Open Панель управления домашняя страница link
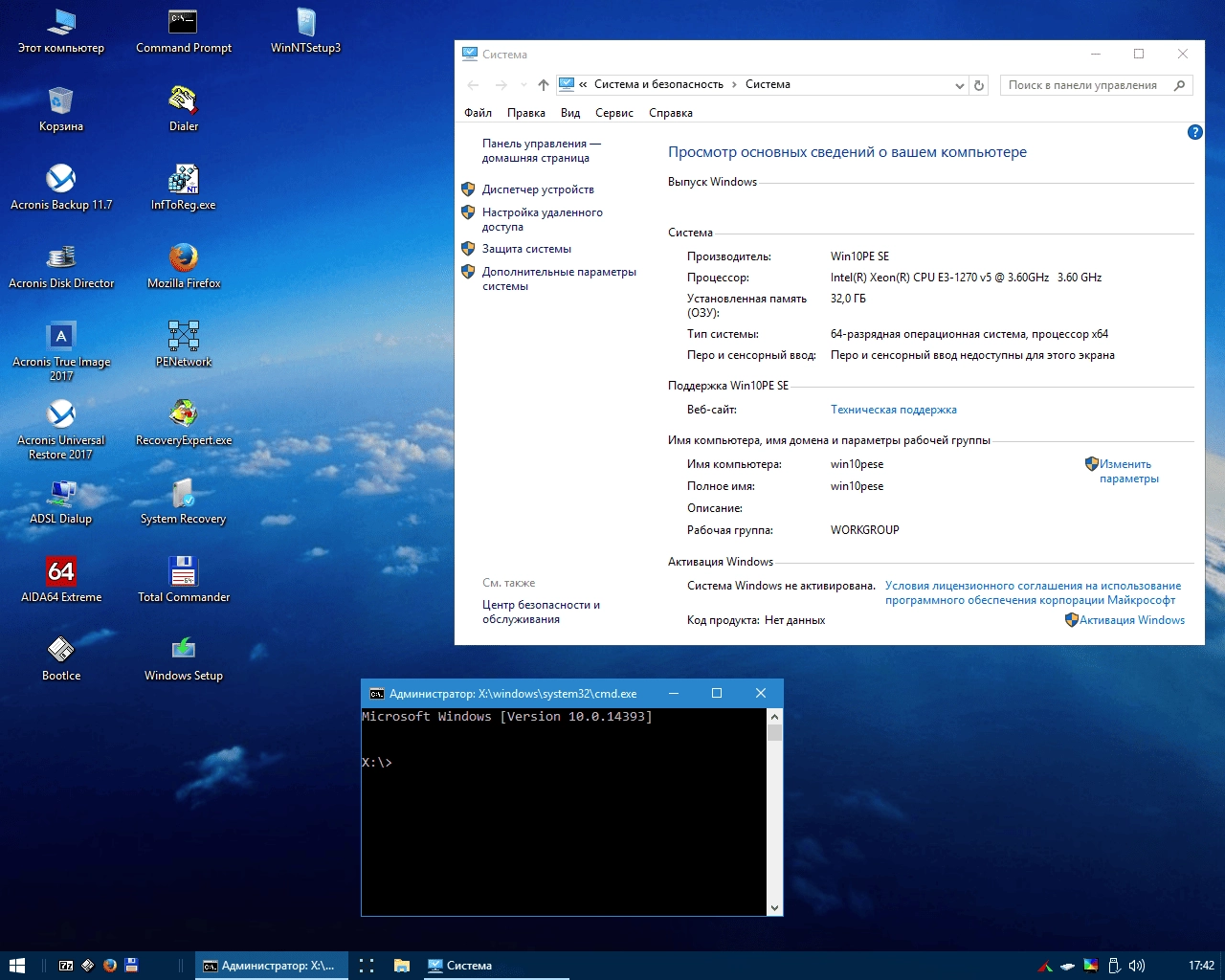Viewport: 1225px width, 980px height. coord(542,151)
